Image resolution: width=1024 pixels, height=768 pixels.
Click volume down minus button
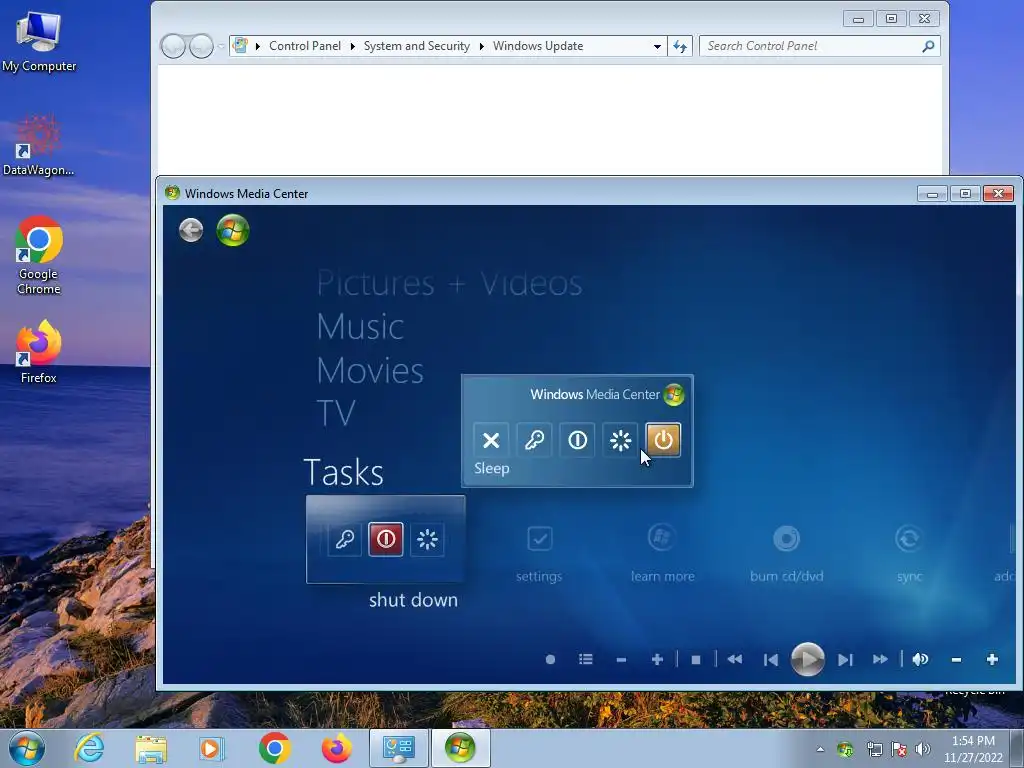pos(956,660)
